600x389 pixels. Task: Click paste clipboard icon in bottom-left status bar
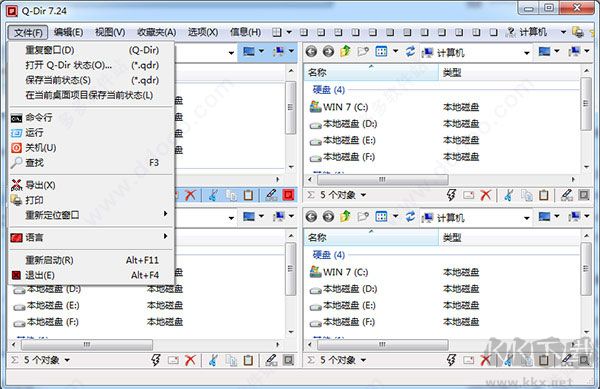point(248,360)
